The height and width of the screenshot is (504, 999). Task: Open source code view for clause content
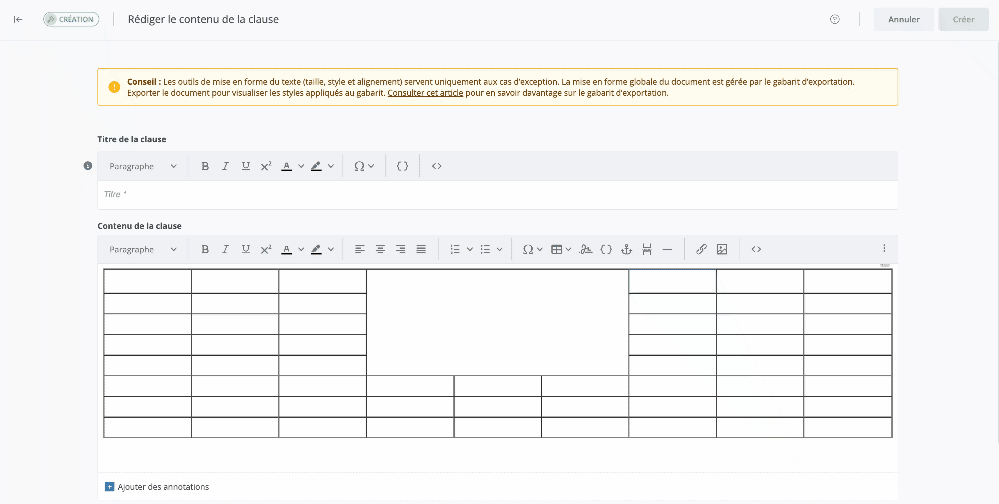(x=756, y=249)
